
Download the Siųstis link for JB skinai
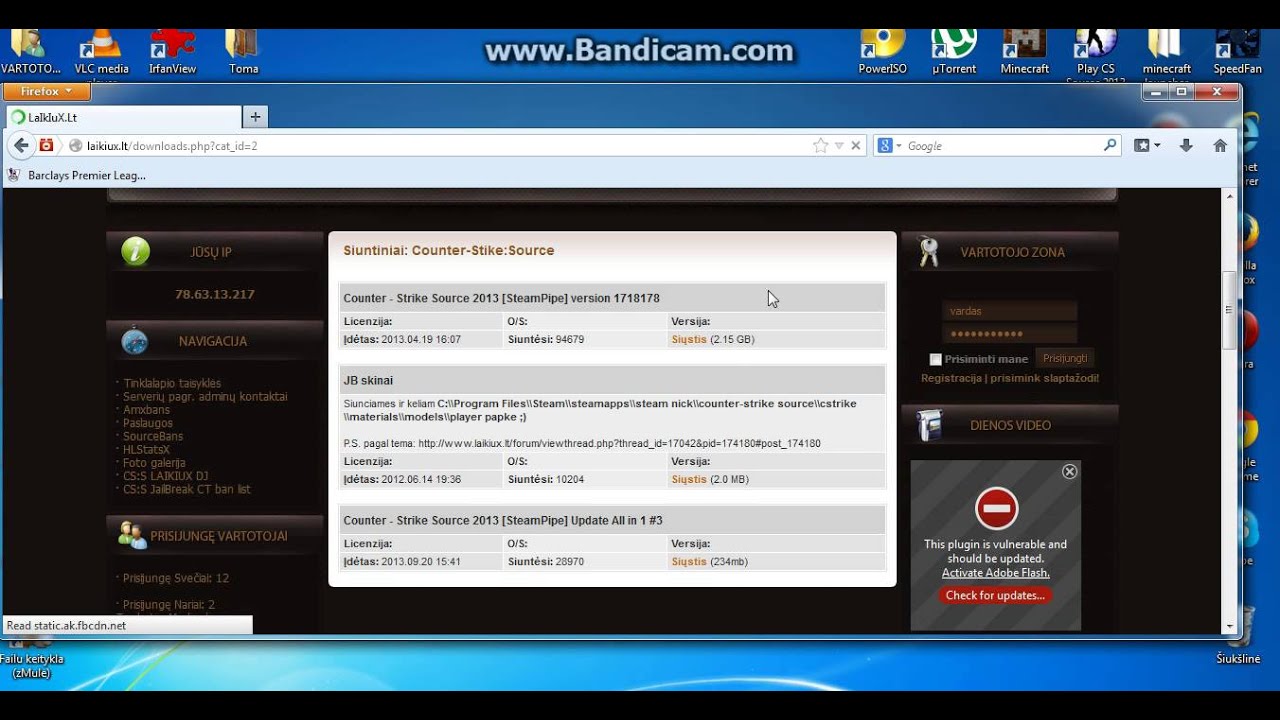[689, 479]
